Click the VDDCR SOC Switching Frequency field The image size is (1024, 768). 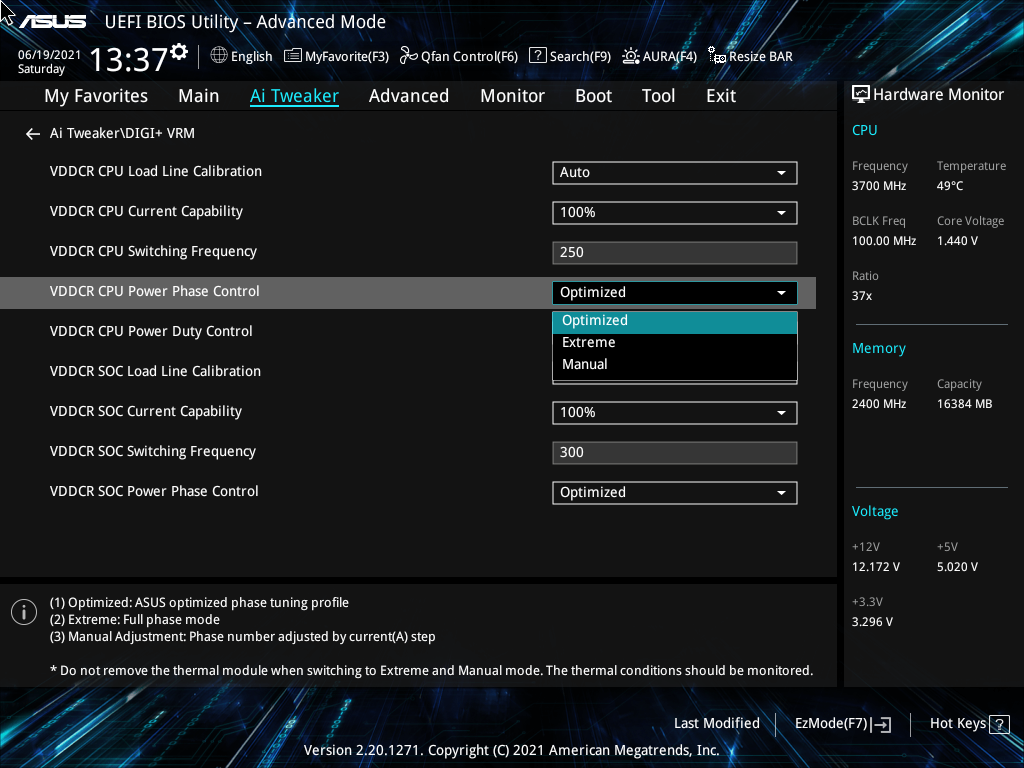point(674,452)
